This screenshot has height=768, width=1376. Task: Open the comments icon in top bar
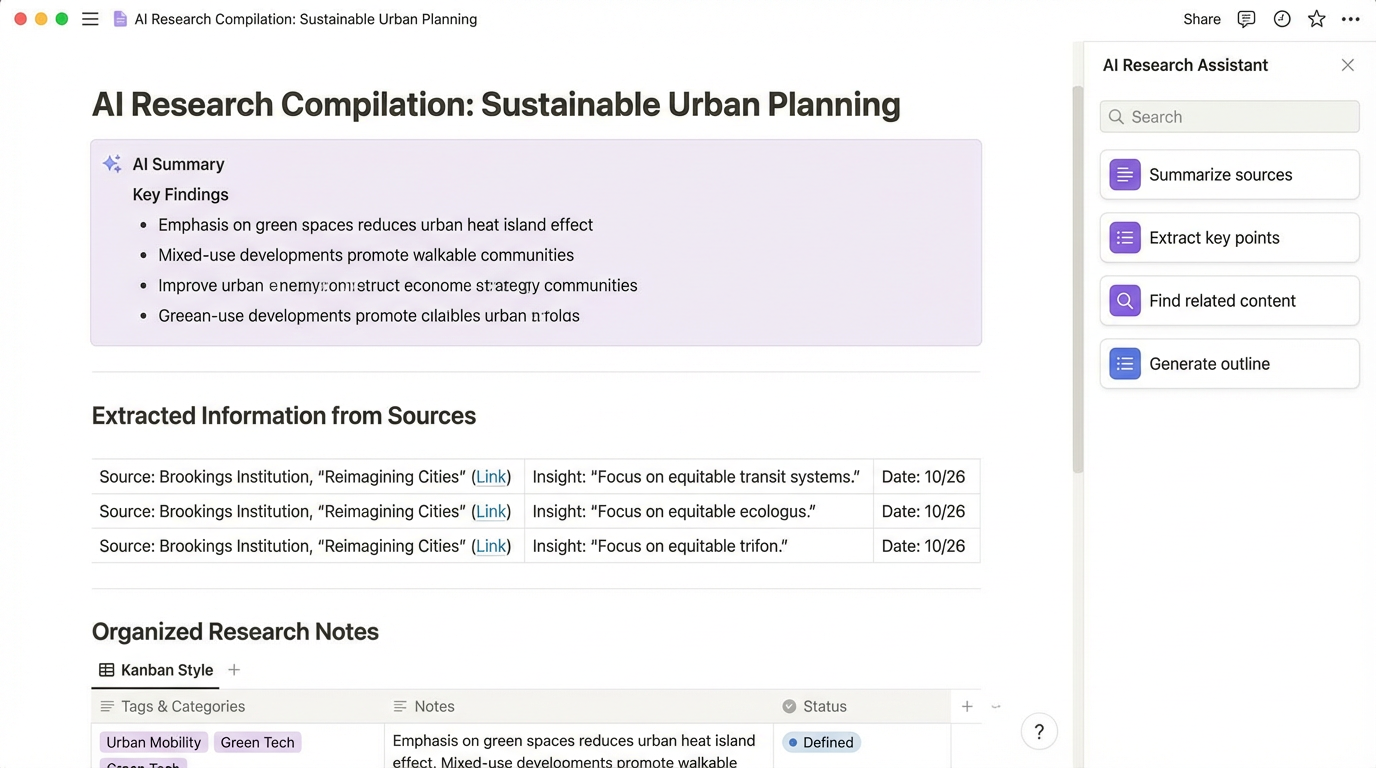pos(1246,19)
